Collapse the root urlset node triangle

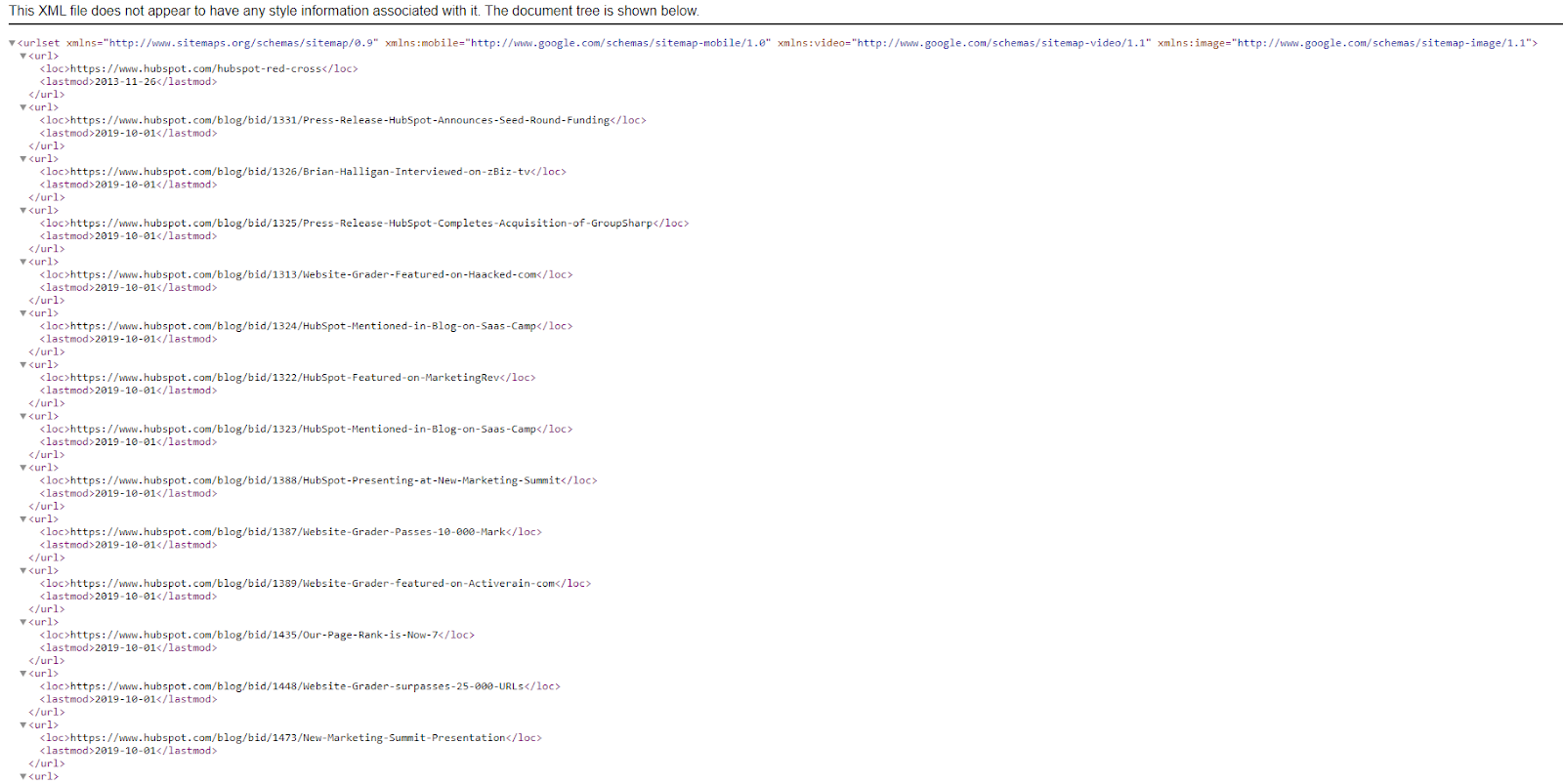tap(12, 43)
